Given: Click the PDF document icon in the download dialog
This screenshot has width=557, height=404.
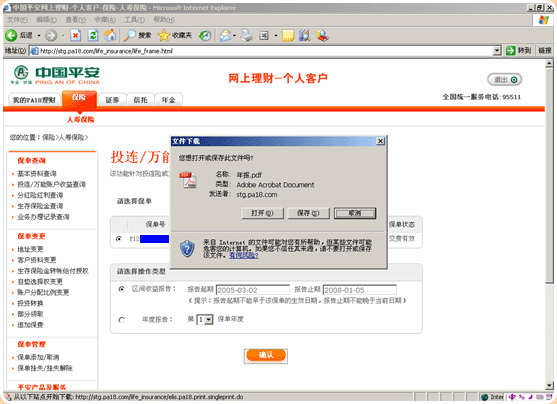Looking at the screenshot, I should point(188,180).
